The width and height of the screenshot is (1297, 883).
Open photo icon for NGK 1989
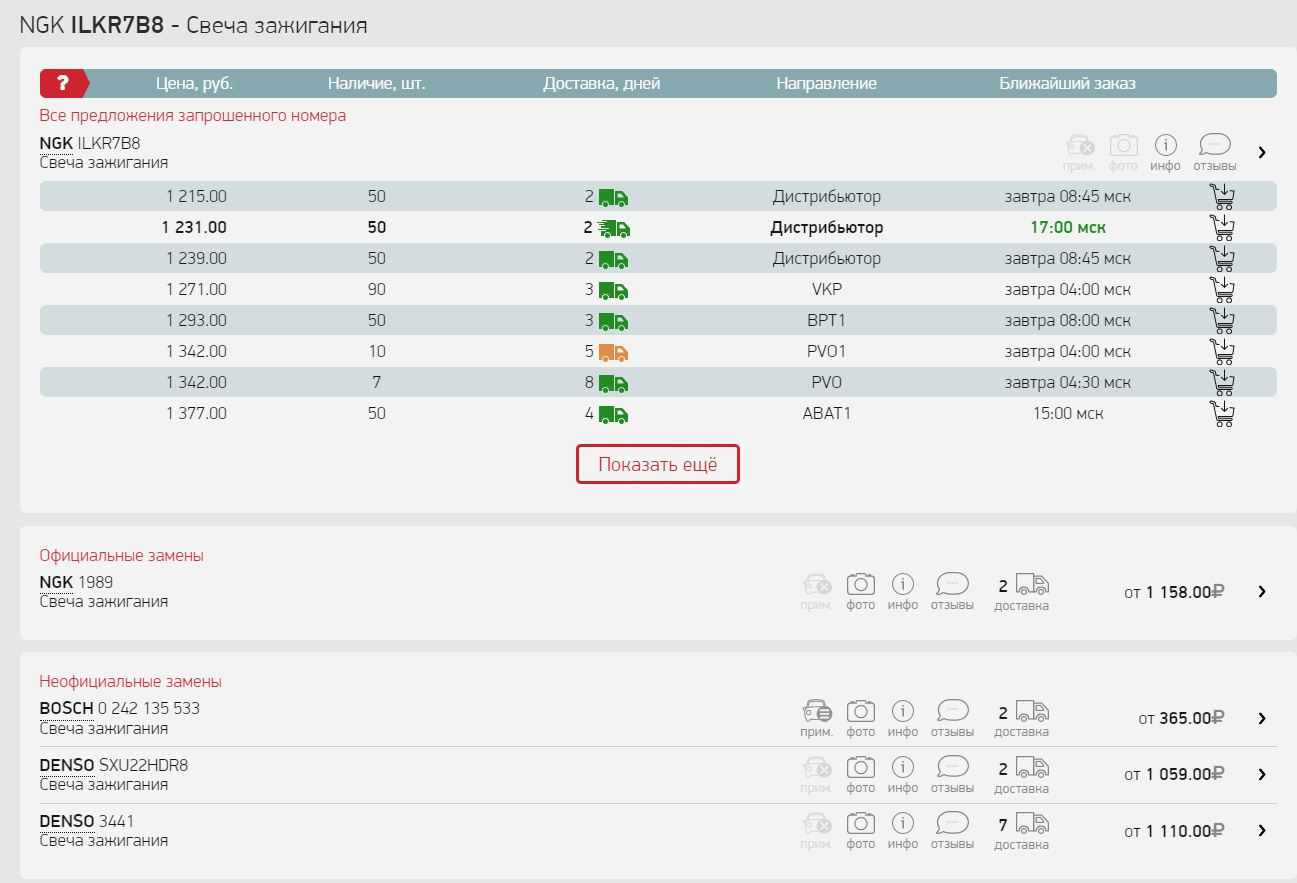(x=860, y=592)
